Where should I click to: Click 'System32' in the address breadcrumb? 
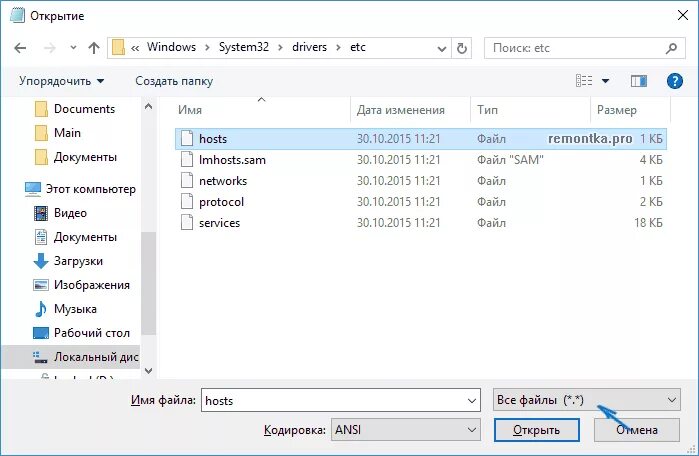click(244, 47)
